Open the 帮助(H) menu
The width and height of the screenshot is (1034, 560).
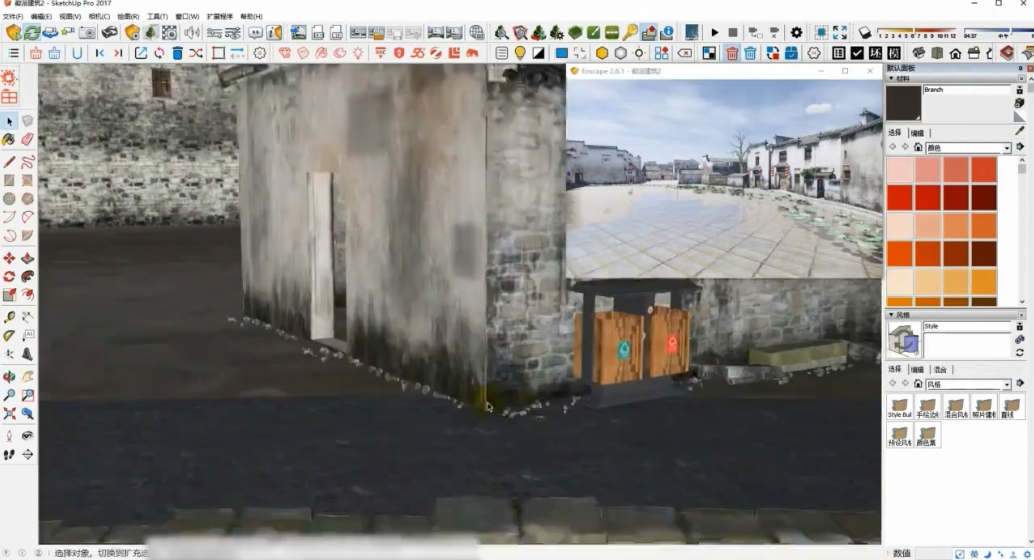pyautogui.click(x=251, y=16)
